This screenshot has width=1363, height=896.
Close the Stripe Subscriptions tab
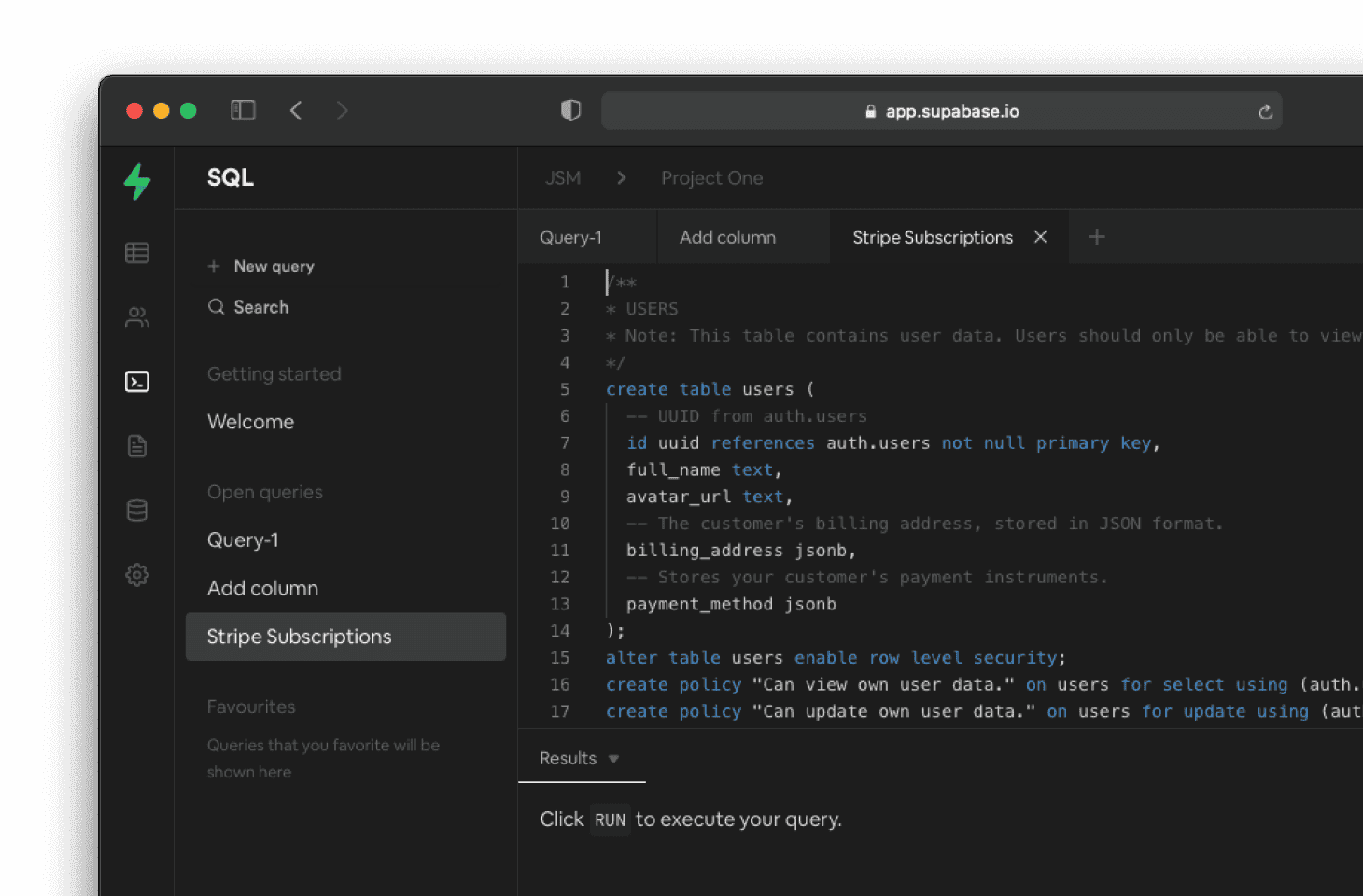(1040, 237)
